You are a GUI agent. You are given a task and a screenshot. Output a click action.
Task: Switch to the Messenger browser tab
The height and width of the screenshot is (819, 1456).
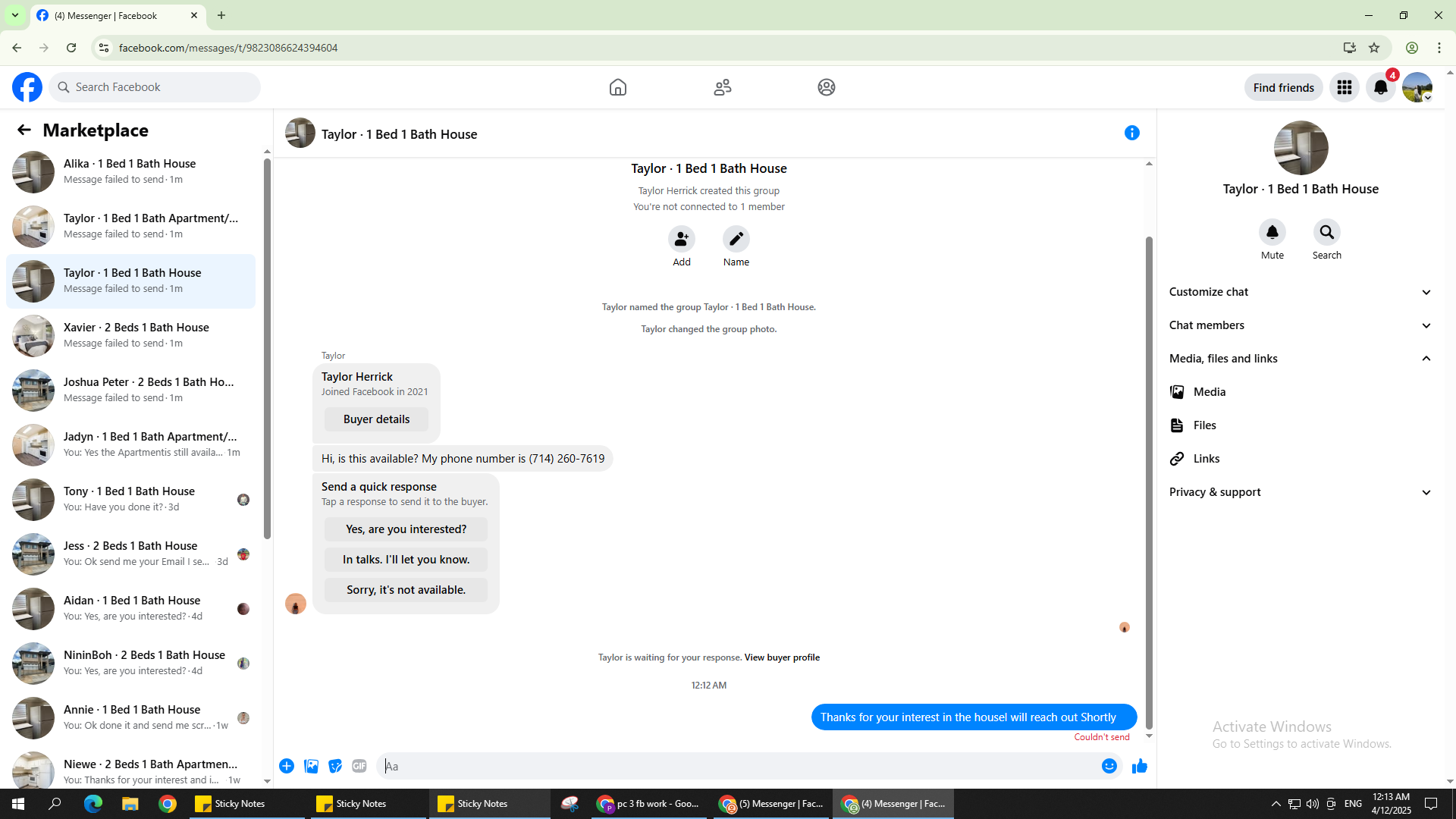pyautogui.click(x=118, y=16)
